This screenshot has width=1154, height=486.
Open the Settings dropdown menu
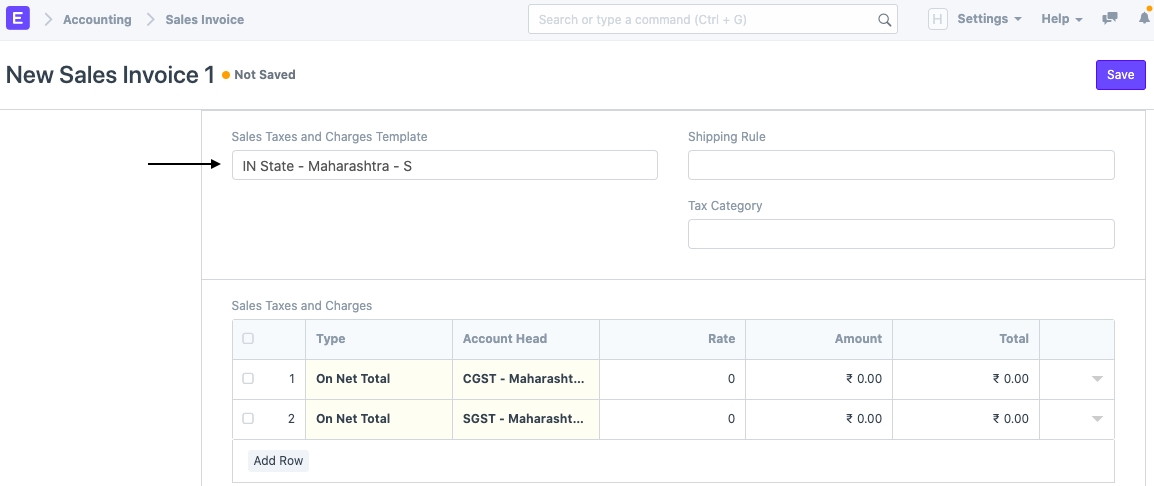(x=988, y=19)
